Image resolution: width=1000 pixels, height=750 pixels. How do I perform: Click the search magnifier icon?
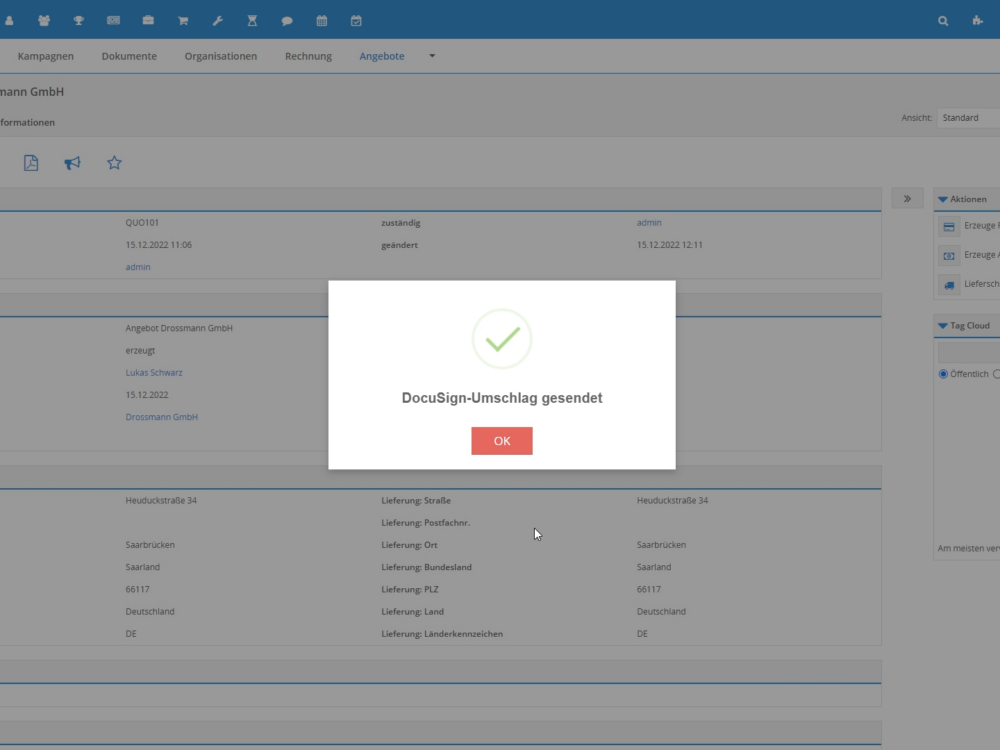(x=943, y=20)
